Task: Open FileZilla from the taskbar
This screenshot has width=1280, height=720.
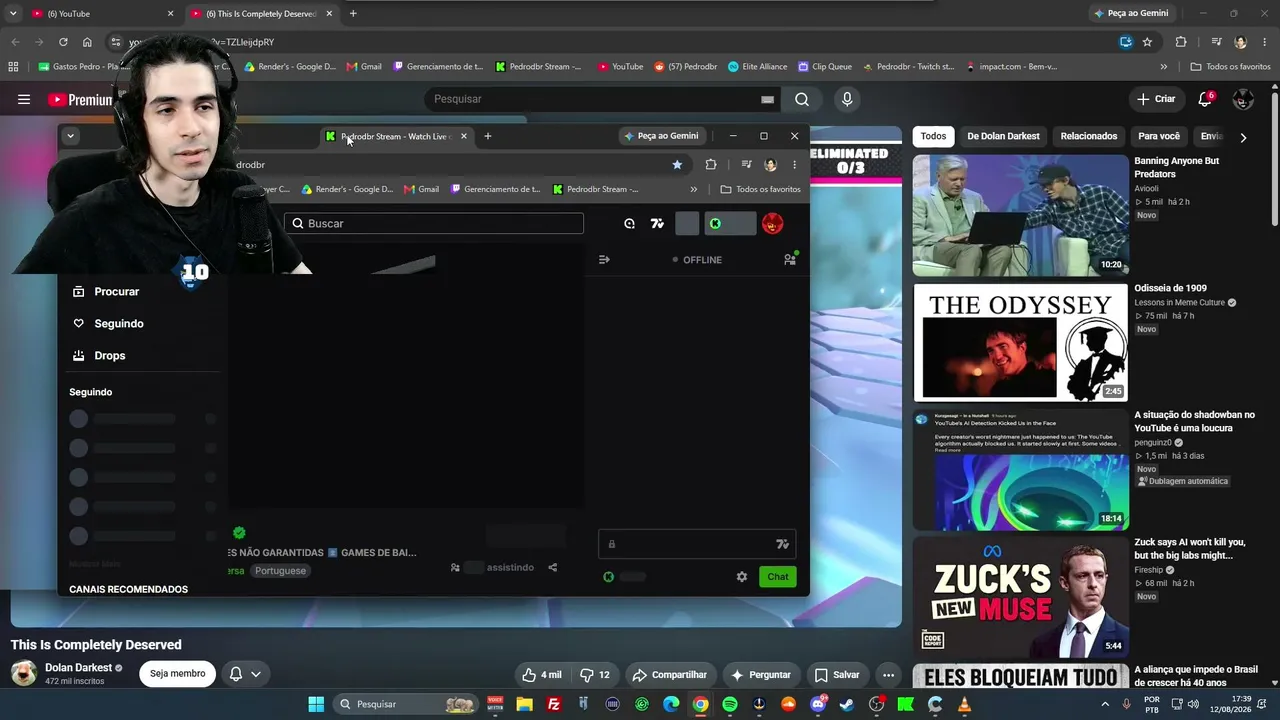Action: (554, 704)
